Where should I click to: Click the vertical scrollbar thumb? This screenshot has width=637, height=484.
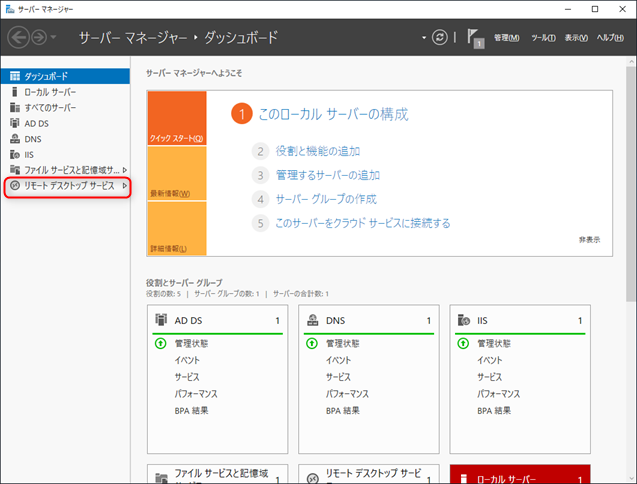631,184
